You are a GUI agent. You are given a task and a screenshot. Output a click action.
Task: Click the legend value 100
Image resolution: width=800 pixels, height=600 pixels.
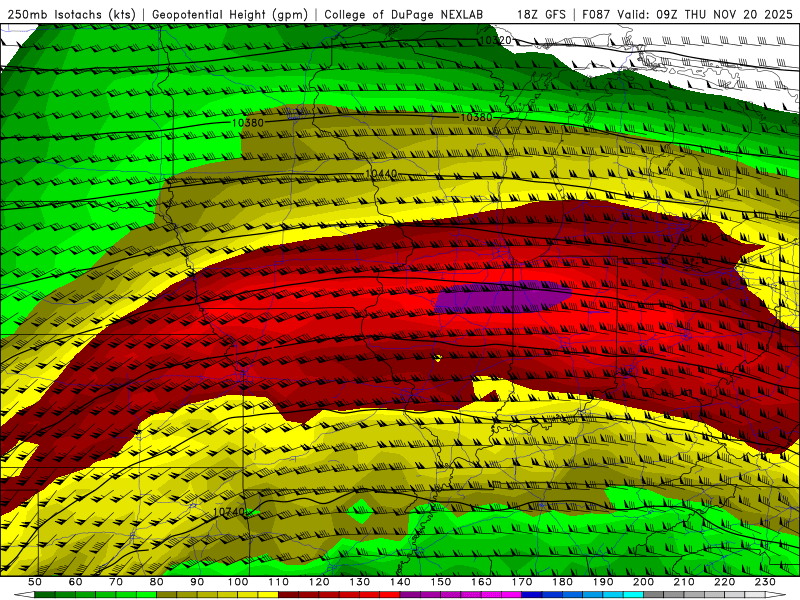click(238, 582)
